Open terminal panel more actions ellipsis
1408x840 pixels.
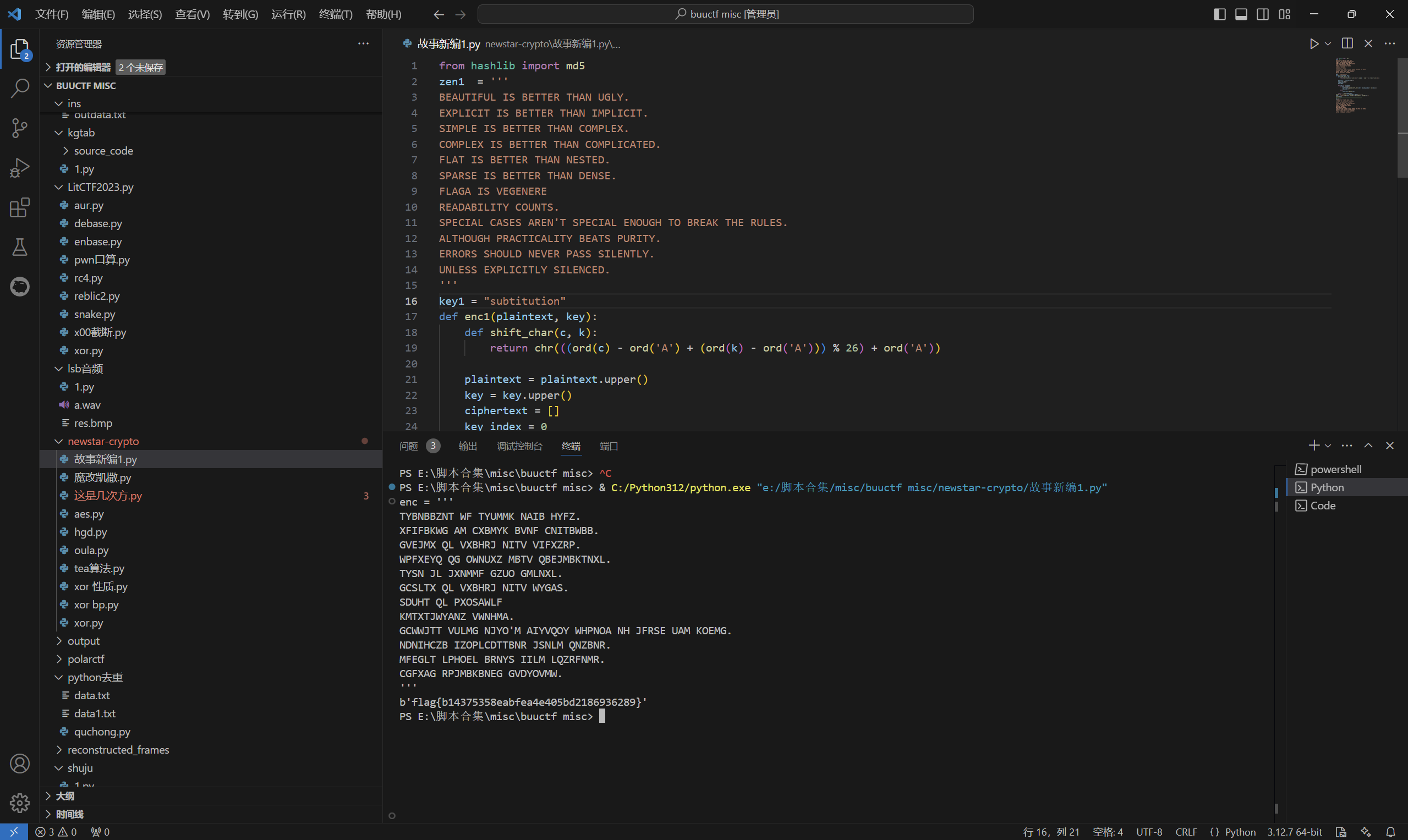pos(1347,446)
